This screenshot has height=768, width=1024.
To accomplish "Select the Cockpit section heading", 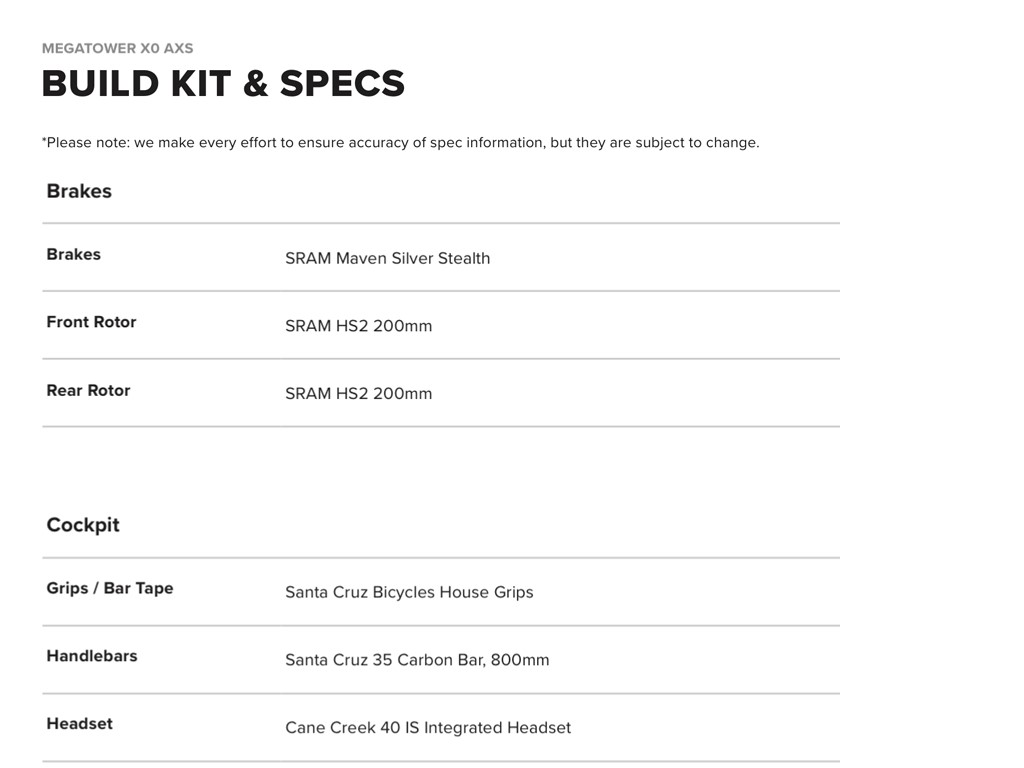I will [83, 525].
